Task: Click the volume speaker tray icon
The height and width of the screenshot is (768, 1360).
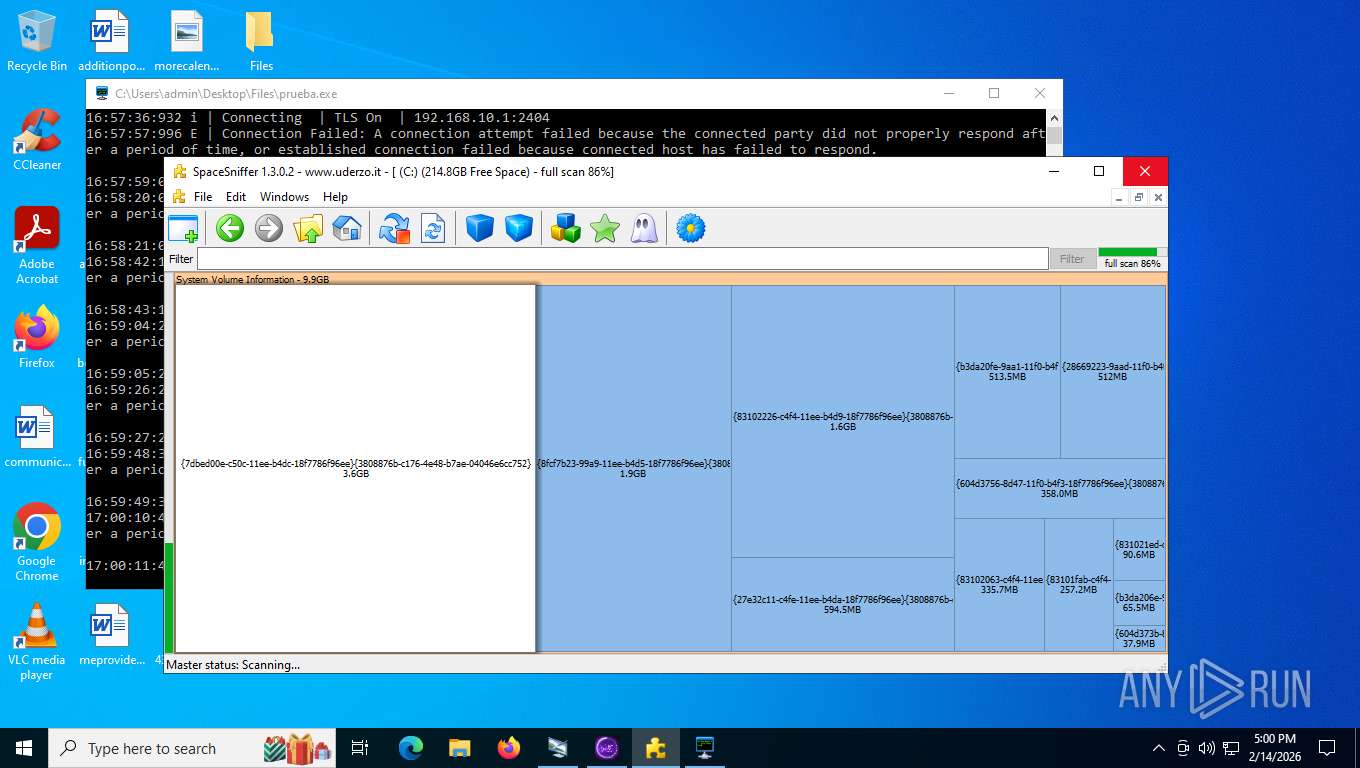Action: pyautogui.click(x=1206, y=748)
